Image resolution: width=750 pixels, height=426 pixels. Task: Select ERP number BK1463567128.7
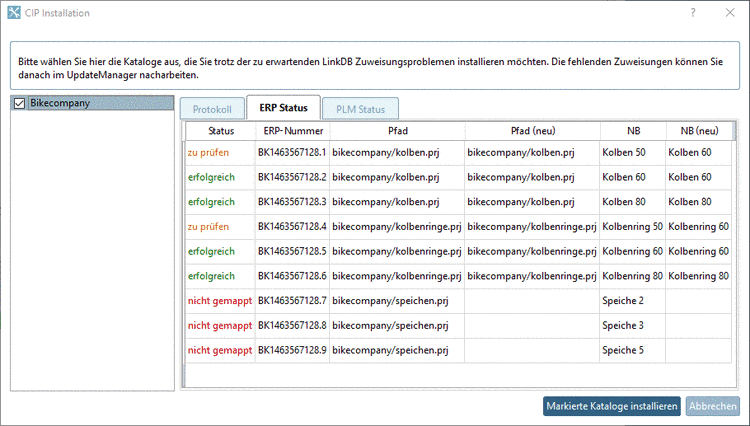[x=293, y=301]
